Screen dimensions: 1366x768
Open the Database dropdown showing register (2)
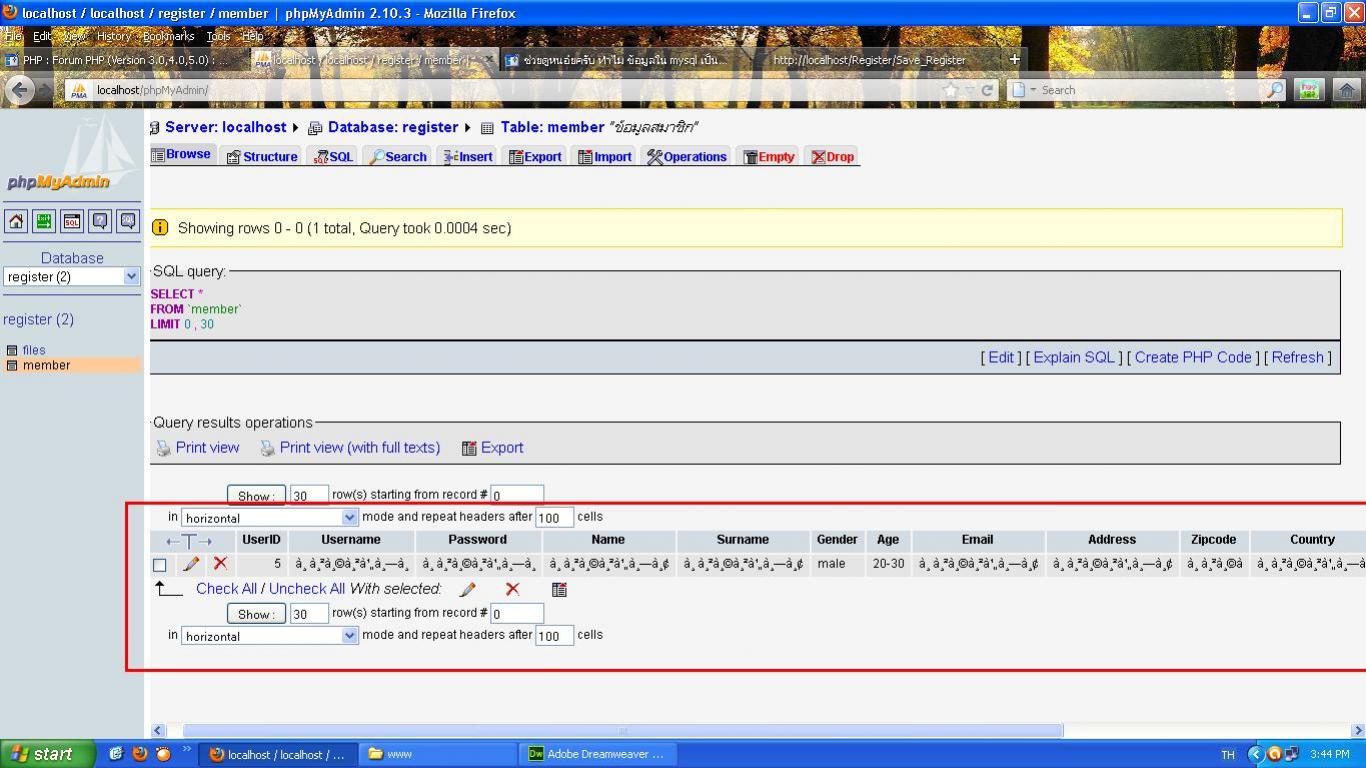pyautogui.click(x=72, y=277)
